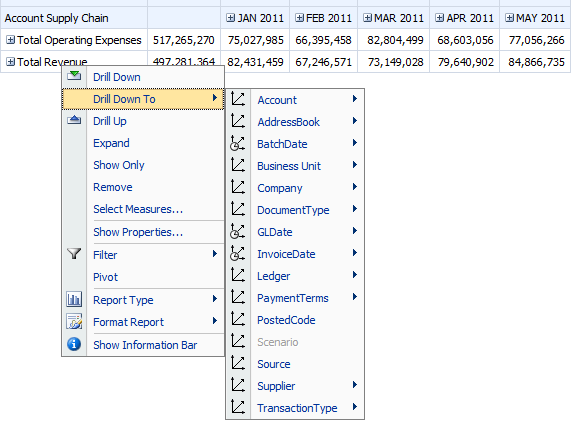The width and height of the screenshot is (573, 425).
Task: Expand the MAY 2011 column header
Action: tap(509, 18)
